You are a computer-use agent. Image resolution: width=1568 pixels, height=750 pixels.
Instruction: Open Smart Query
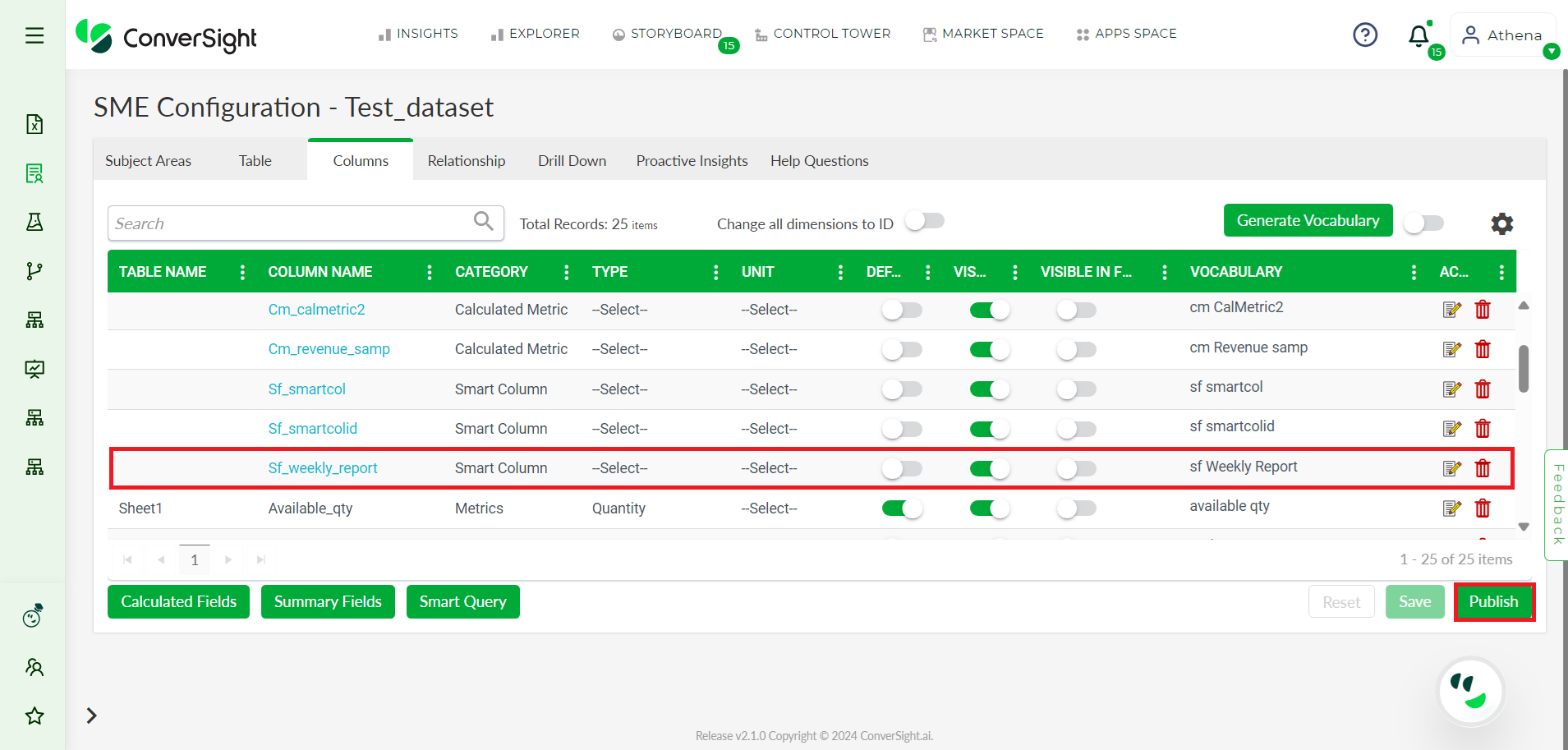click(463, 601)
